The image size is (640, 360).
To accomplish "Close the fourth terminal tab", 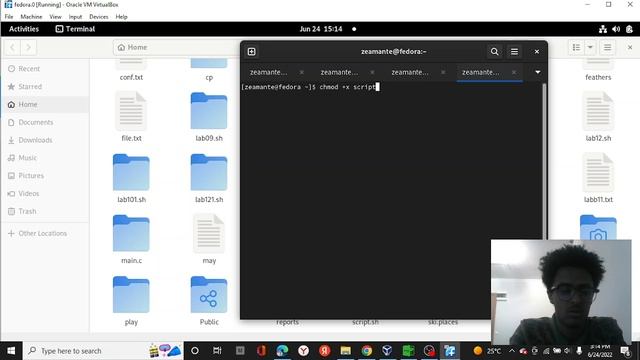I will 514,72.
